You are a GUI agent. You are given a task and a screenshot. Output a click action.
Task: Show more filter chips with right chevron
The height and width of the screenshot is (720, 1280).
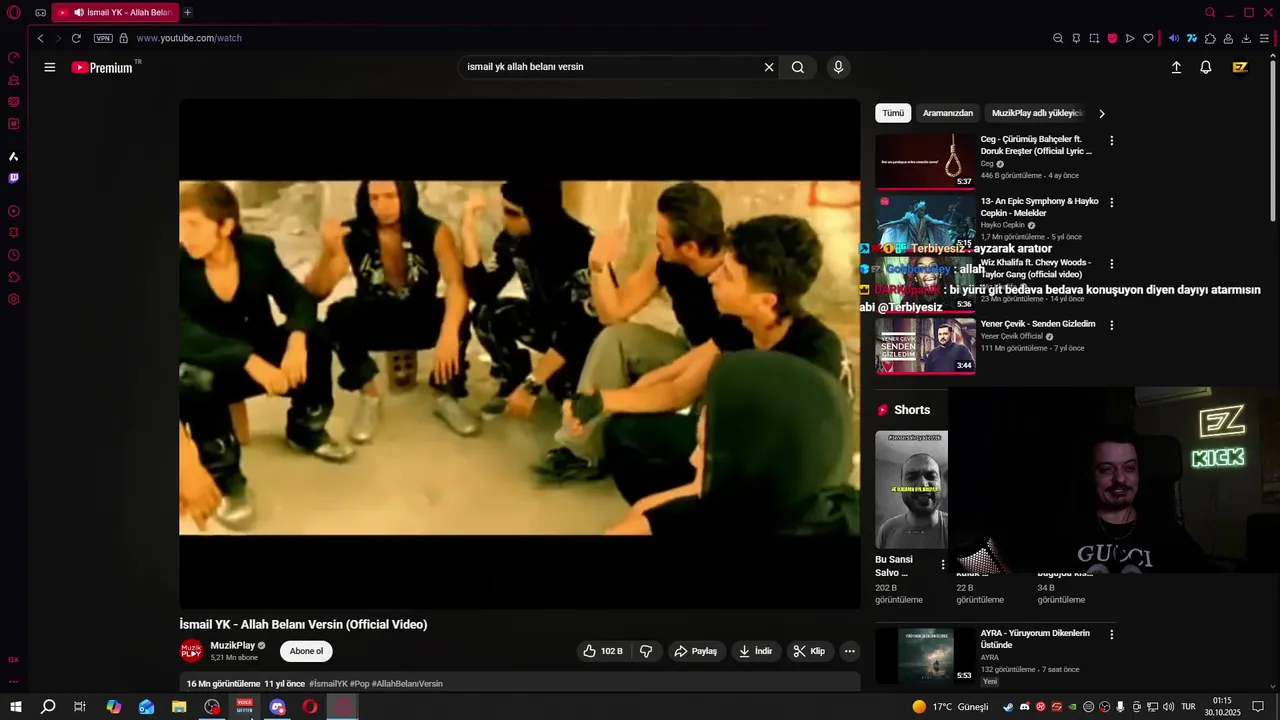1102,113
